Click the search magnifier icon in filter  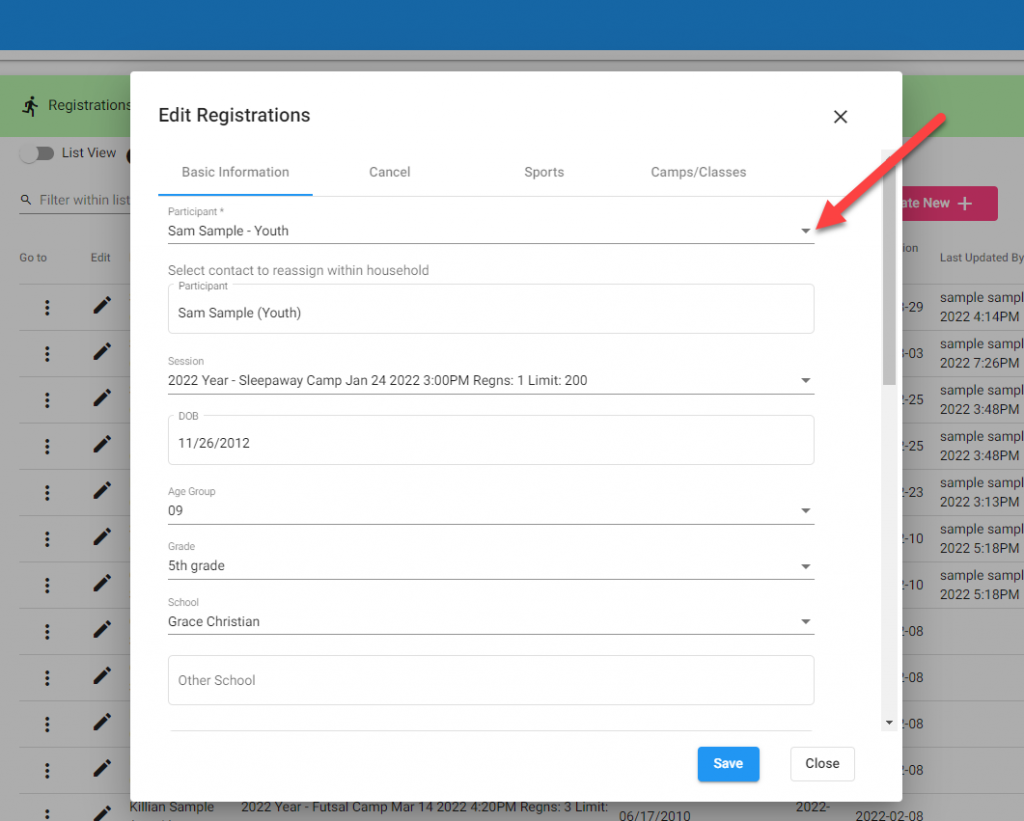click(26, 200)
